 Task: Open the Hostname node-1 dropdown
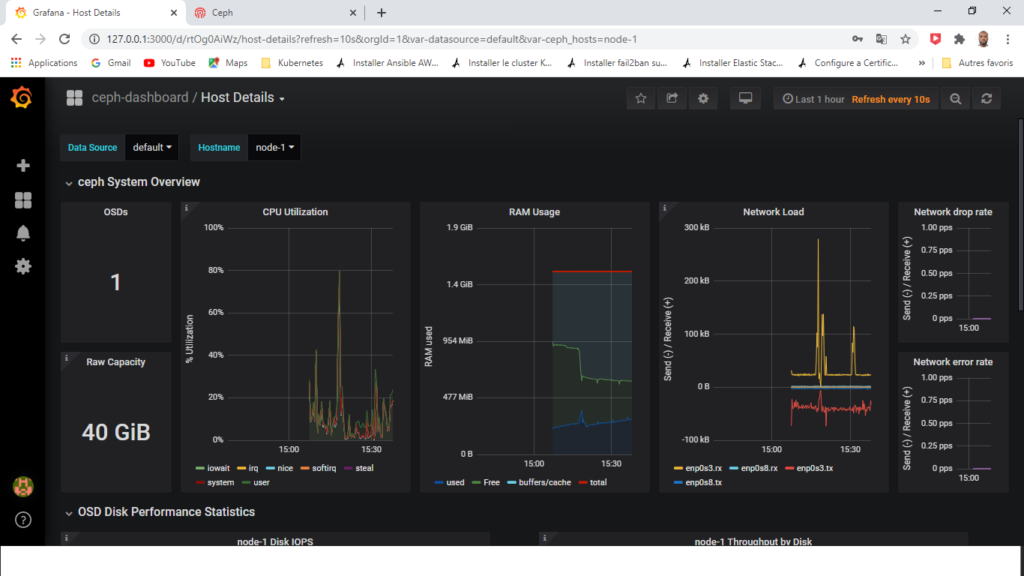tap(274, 148)
